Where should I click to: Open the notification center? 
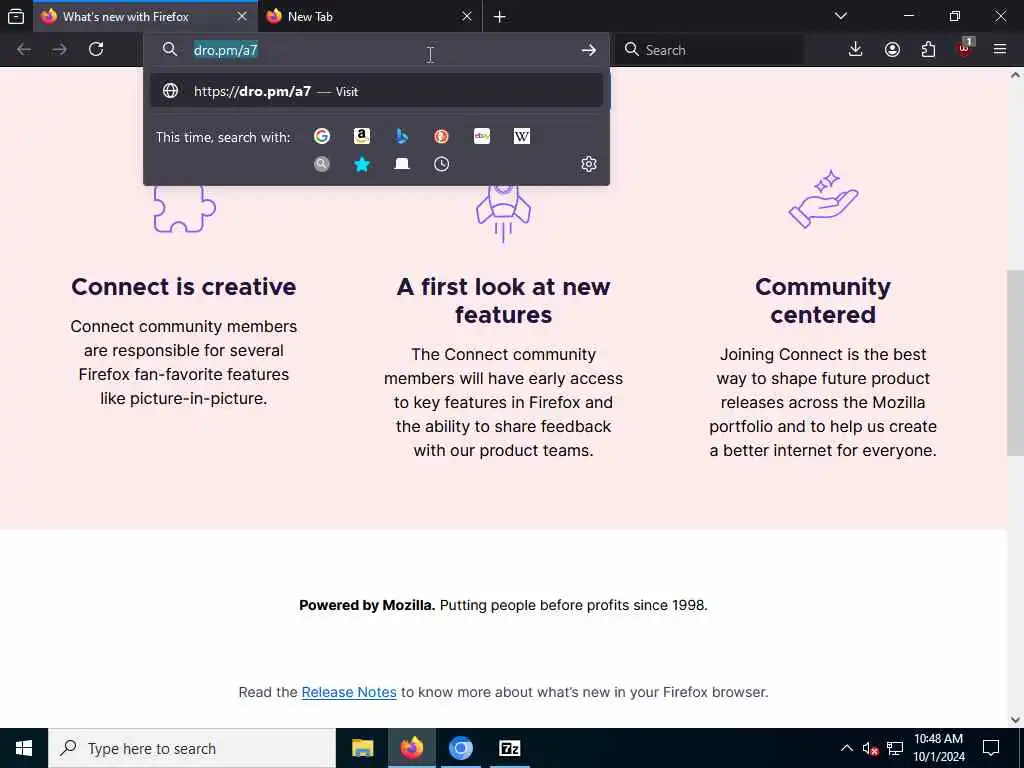[x=991, y=748]
